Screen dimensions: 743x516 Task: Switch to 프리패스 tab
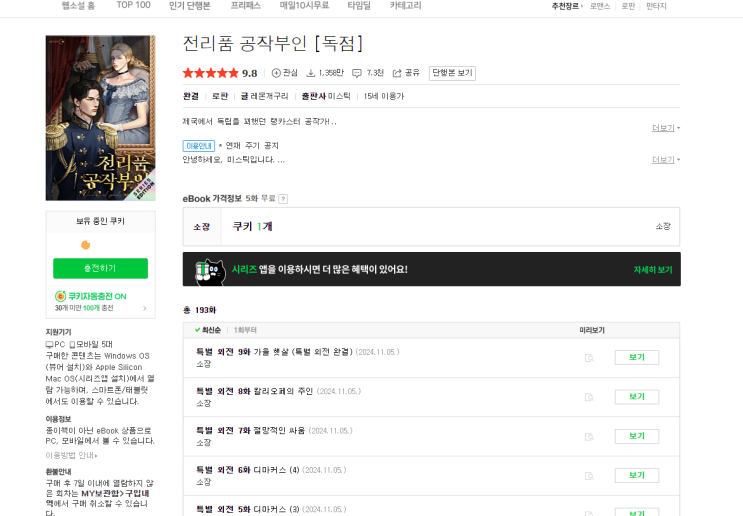click(245, 6)
